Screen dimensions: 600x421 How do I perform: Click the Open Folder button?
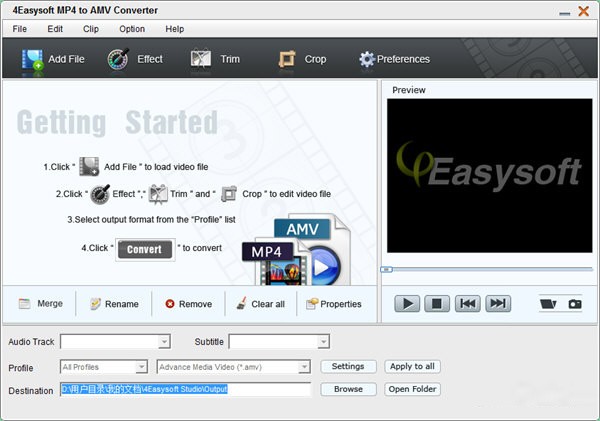[x=412, y=389]
